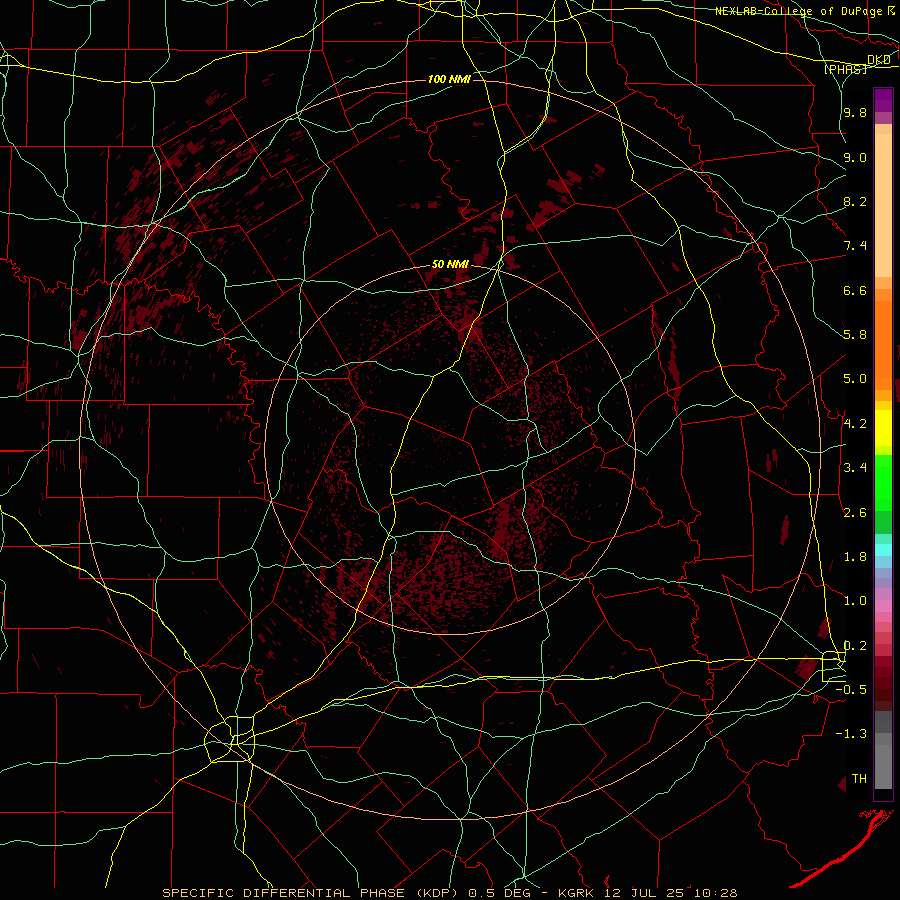Image resolution: width=900 pixels, height=900 pixels.
Task: Click the 2.6 scale value
Action: [855, 512]
